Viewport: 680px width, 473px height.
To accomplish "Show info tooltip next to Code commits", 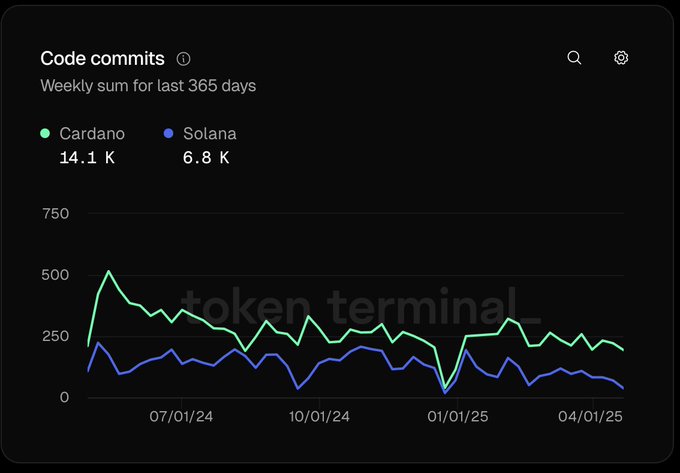I will point(183,59).
